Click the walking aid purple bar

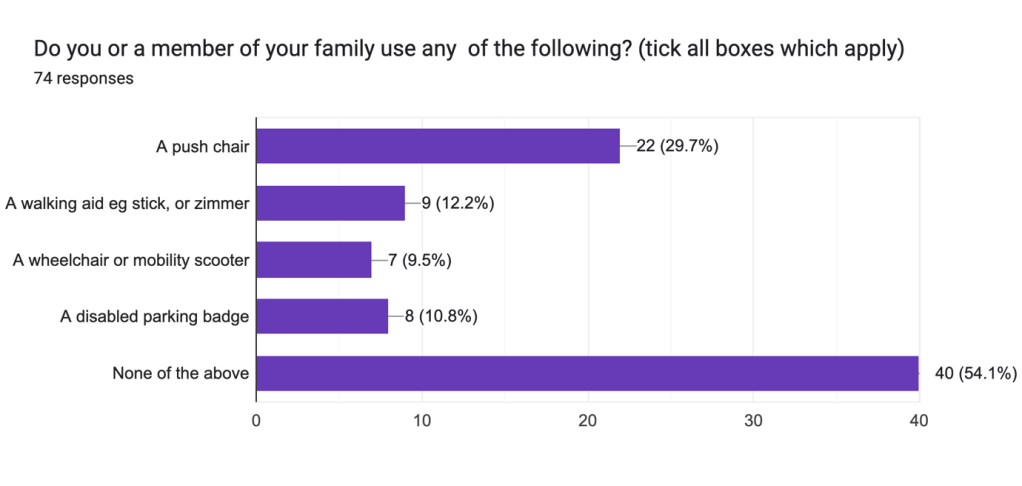click(331, 203)
